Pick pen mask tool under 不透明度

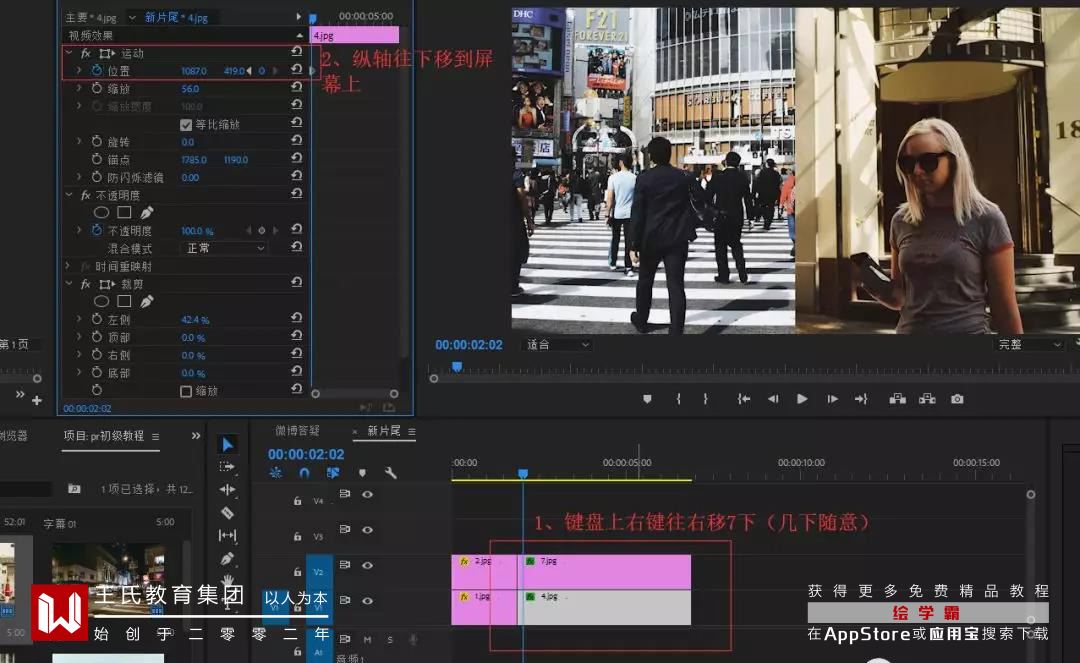147,212
